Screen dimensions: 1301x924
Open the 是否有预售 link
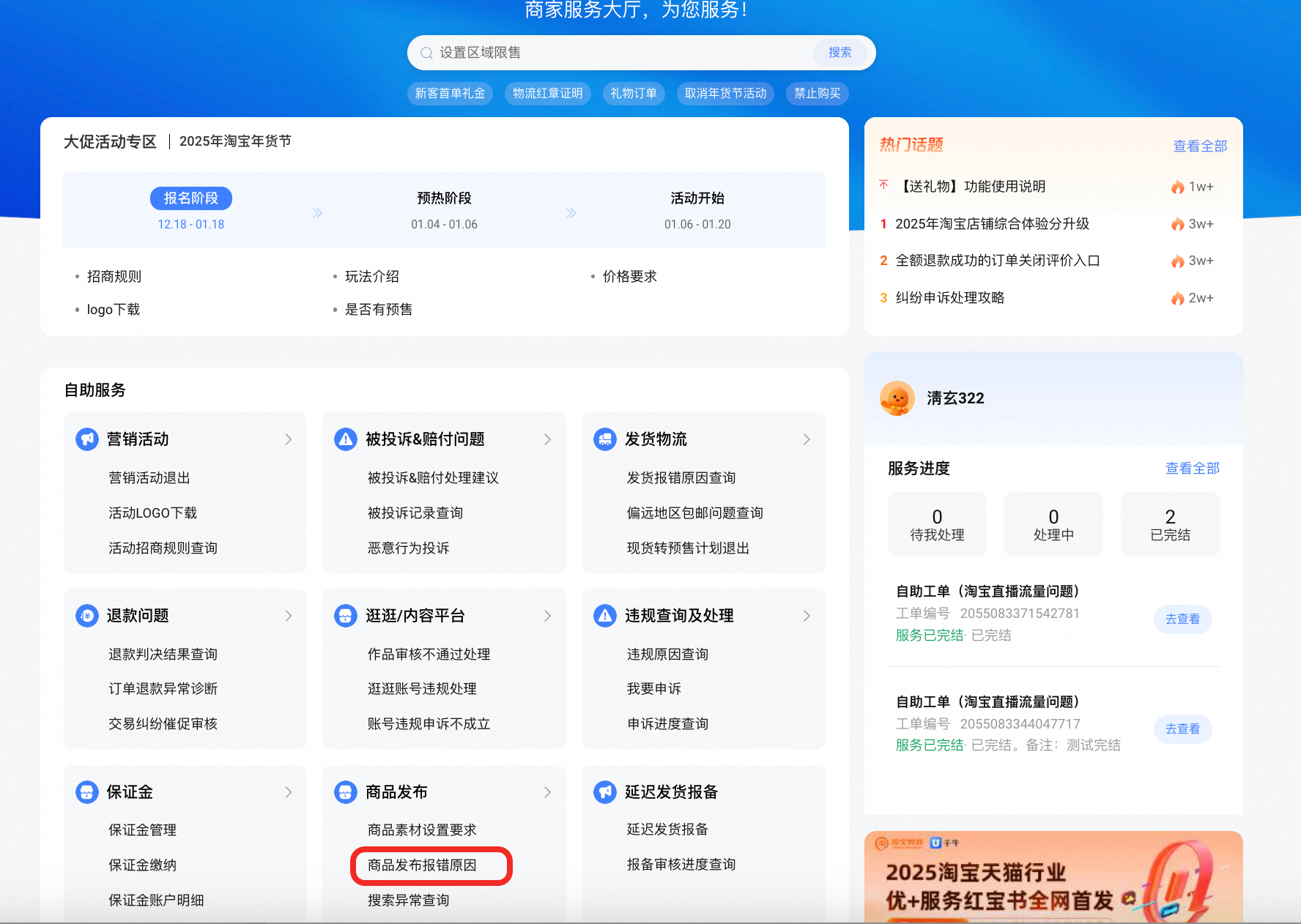click(x=379, y=310)
